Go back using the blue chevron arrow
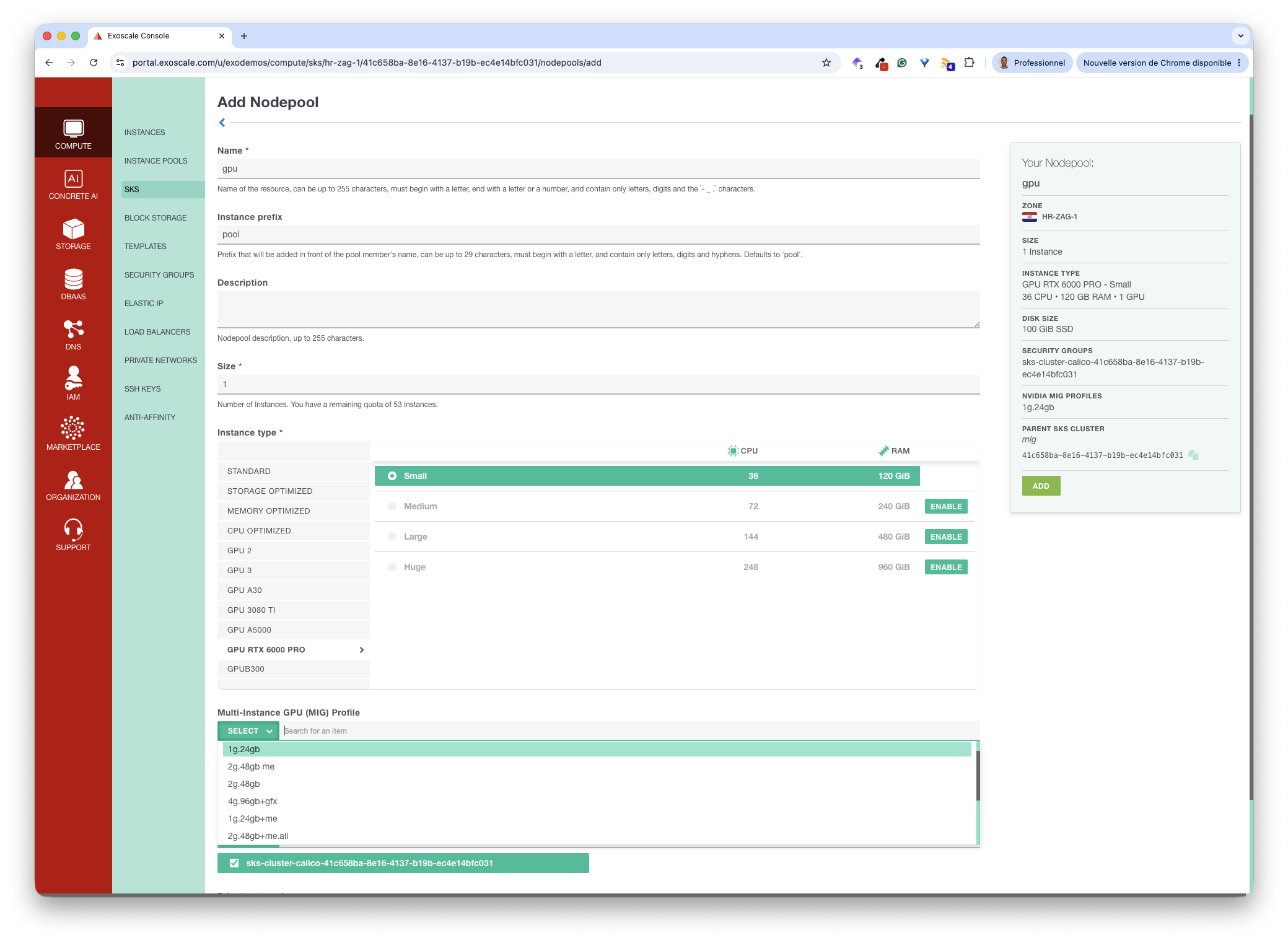Viewport: 1288px width, 943px height. click(222, 123)
